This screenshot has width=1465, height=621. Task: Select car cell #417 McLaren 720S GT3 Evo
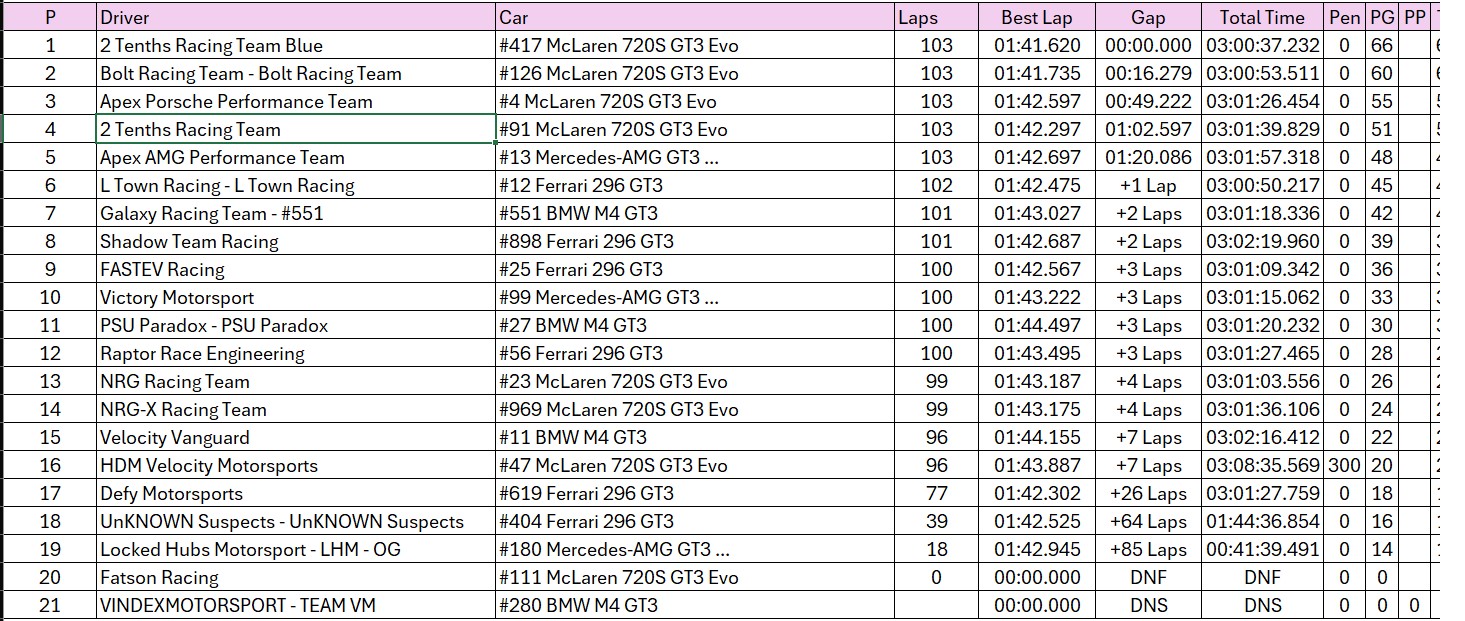click(x=695, y=45)
